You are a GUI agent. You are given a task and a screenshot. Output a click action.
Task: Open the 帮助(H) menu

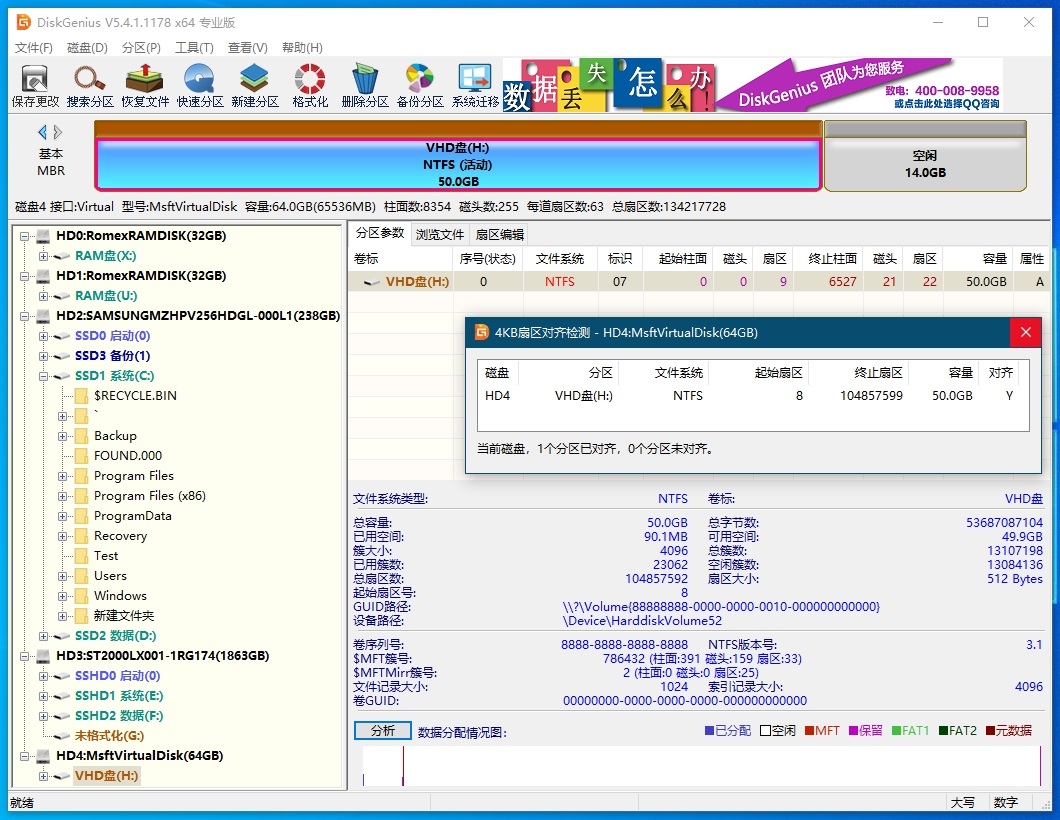302,47
